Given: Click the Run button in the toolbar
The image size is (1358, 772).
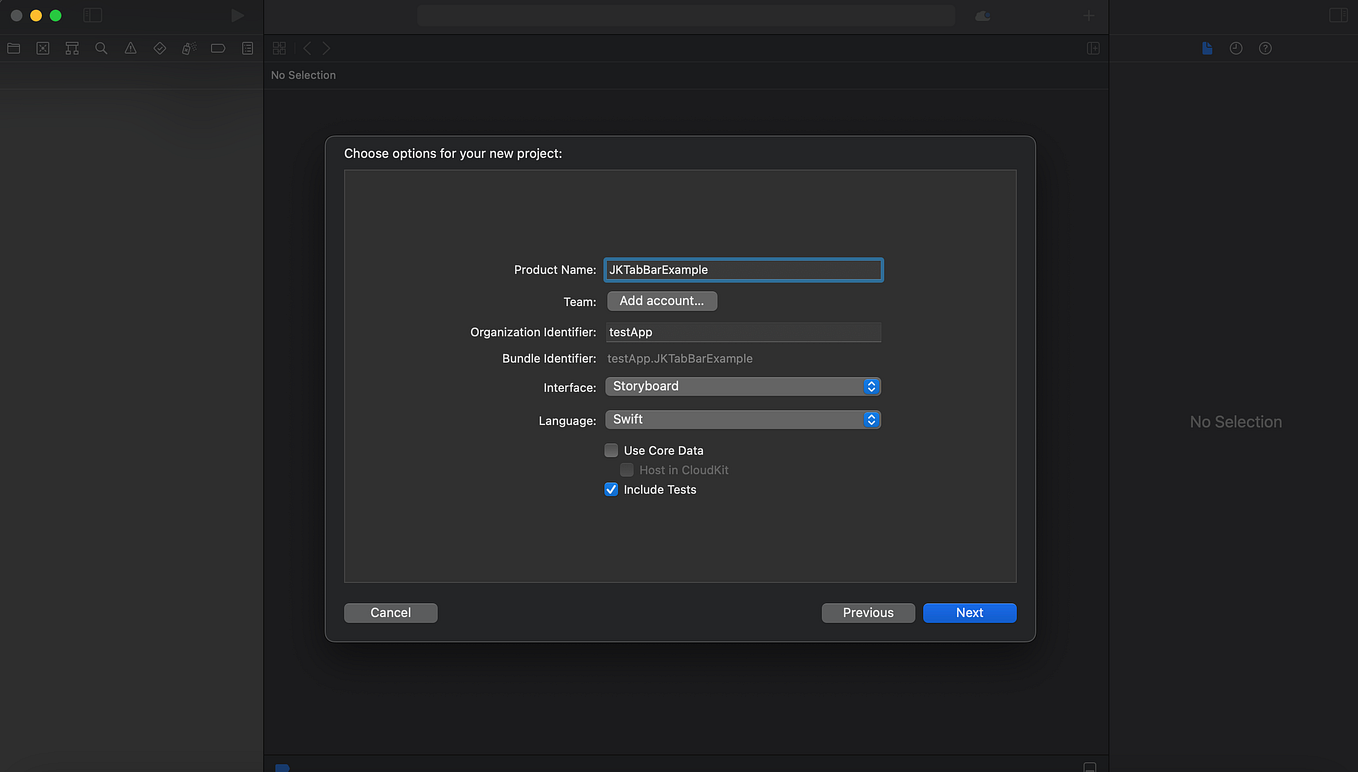Looking at the screenshot, I should pyautogui.click(x=237, y=15).
